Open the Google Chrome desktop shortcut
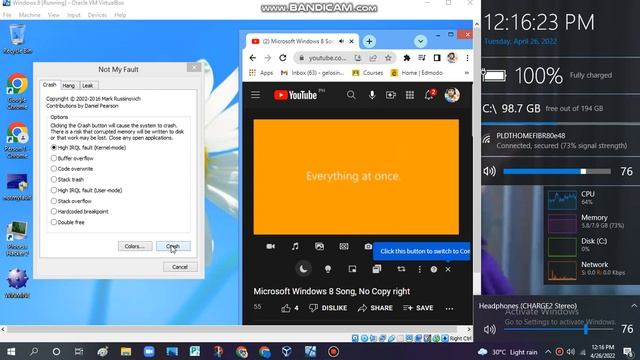This screenshot has width=640, height=360. 17,91
